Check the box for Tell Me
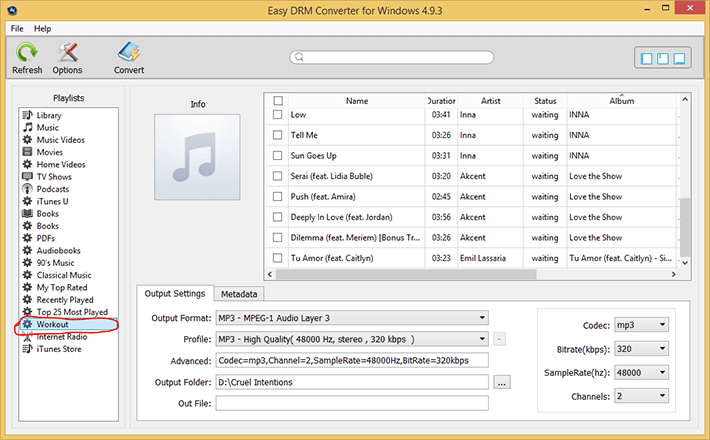Screen dimensions: 710x440 point(278,135)
